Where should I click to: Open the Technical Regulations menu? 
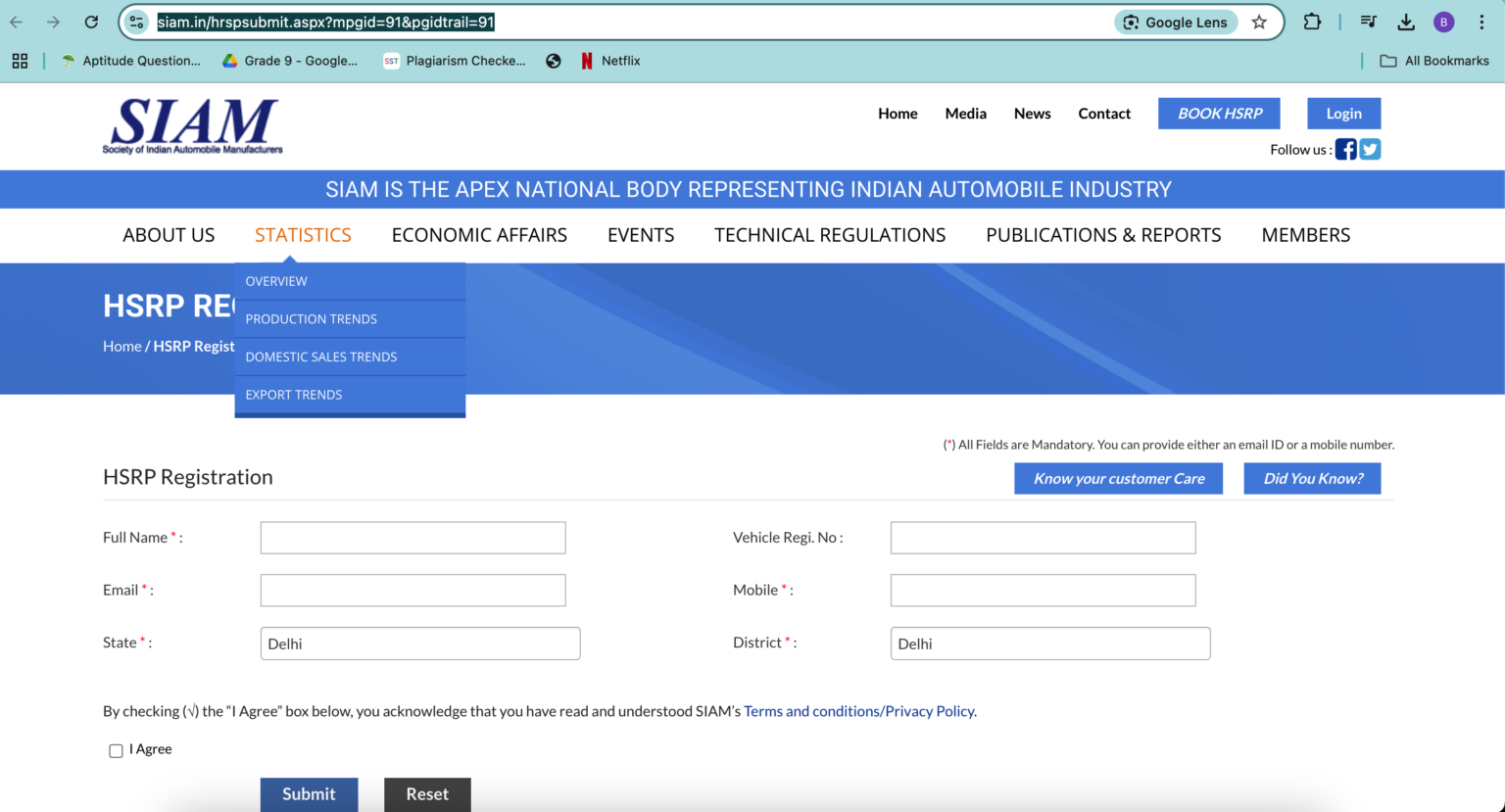(x=830, y=235)
